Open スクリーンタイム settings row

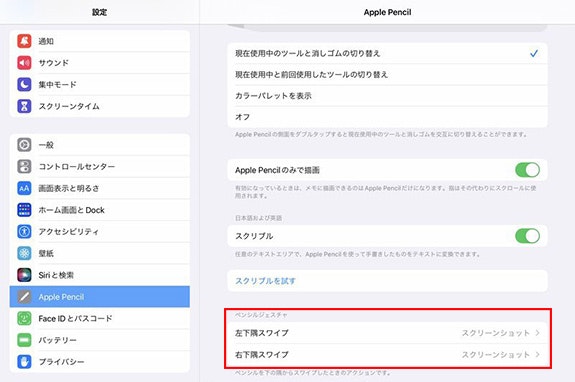100,106
